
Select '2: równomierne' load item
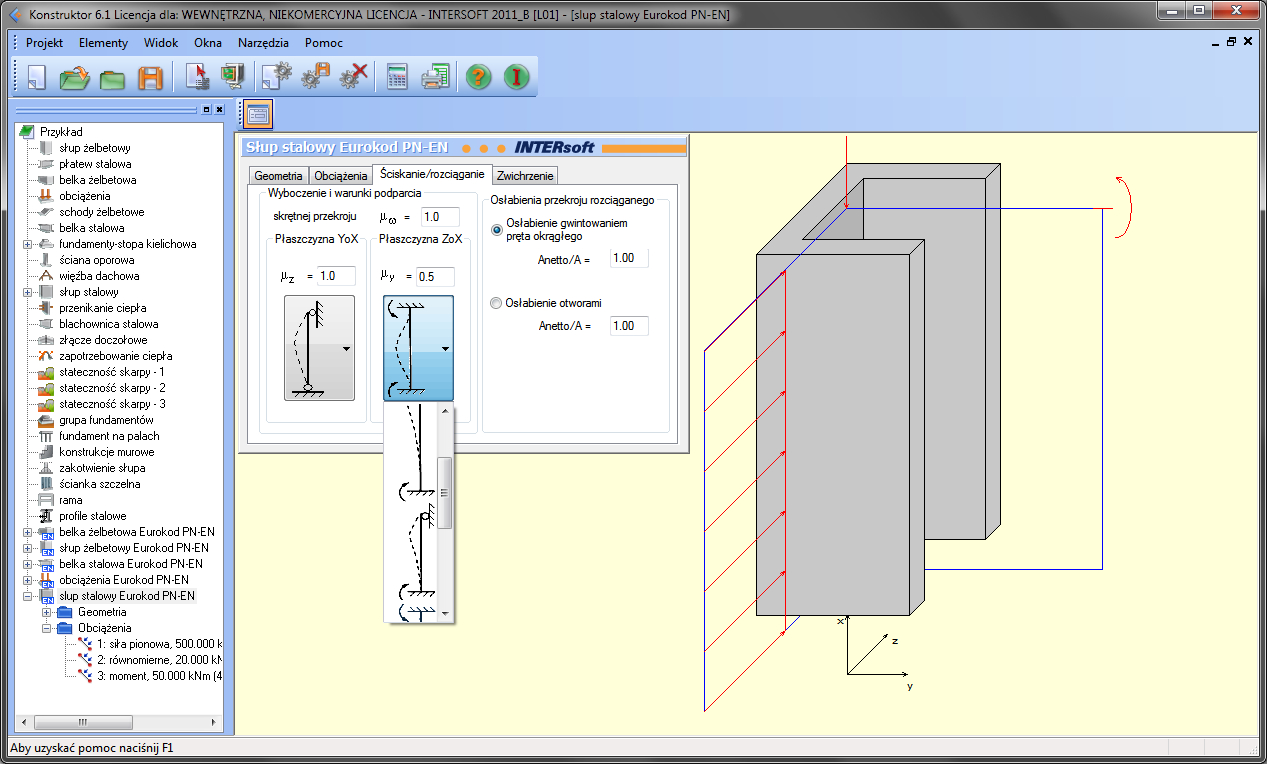coord(160,660)
